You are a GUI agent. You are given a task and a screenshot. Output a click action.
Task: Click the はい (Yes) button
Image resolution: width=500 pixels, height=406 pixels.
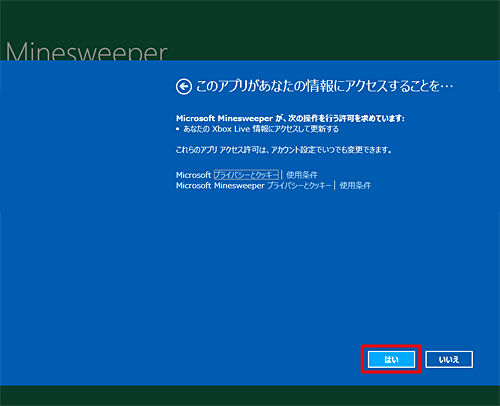[391, 359]
